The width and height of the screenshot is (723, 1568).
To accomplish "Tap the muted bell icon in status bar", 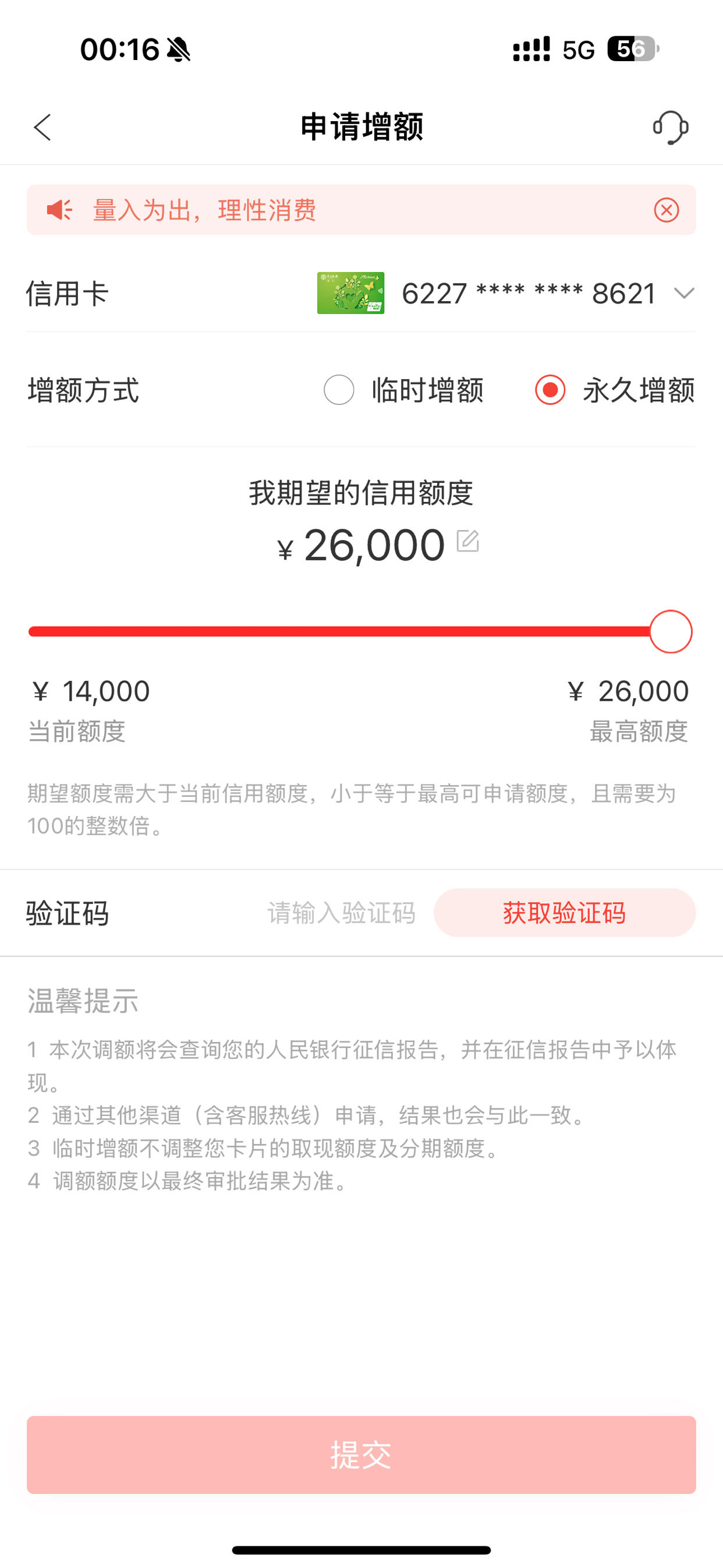I will [x=178, y=50].
